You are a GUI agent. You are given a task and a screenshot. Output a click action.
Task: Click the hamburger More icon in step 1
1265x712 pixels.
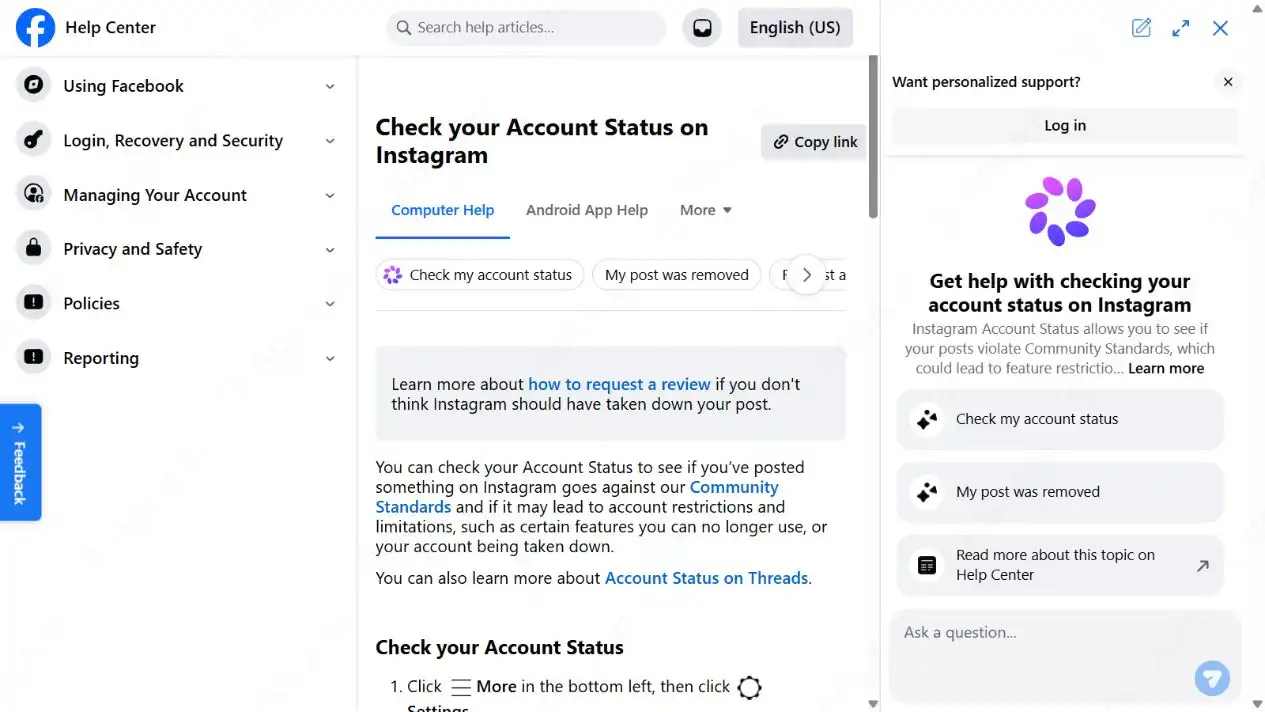coord(460,687)
